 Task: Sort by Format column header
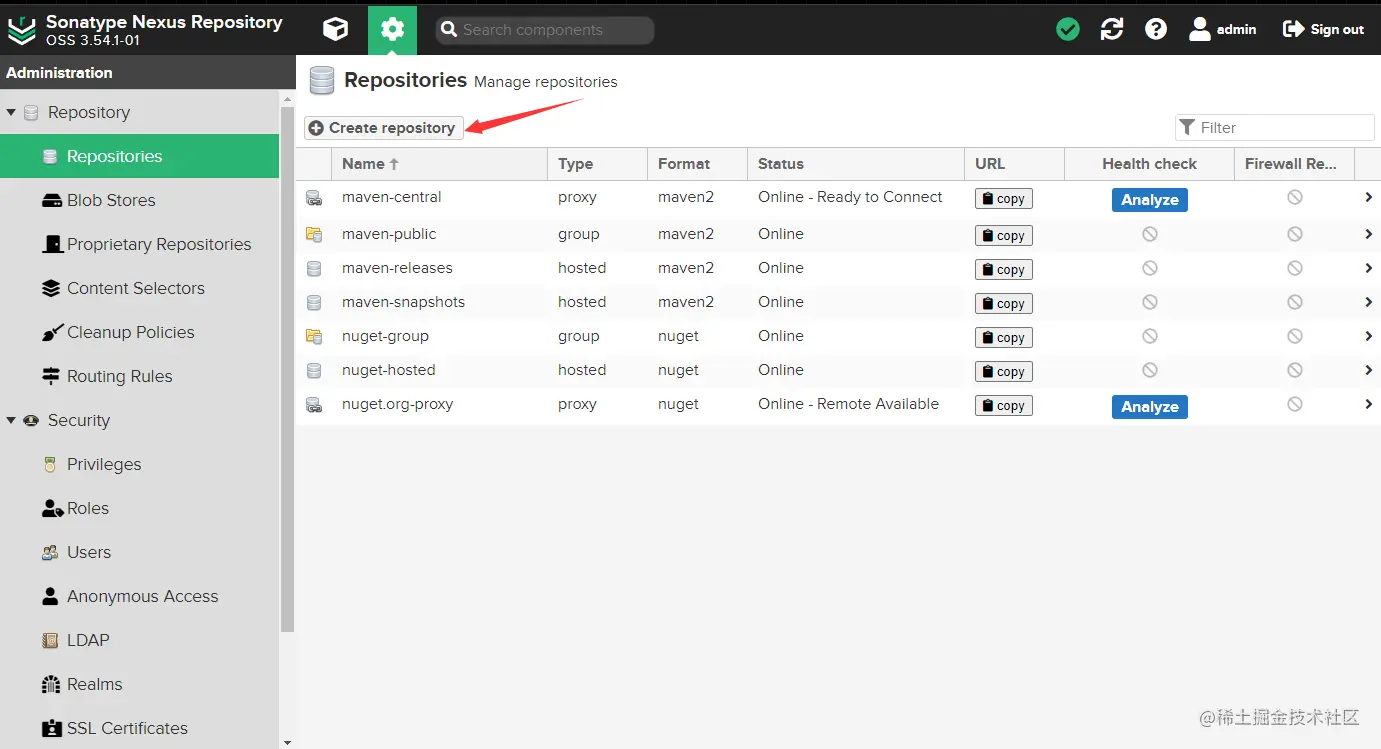click(697, 164)
